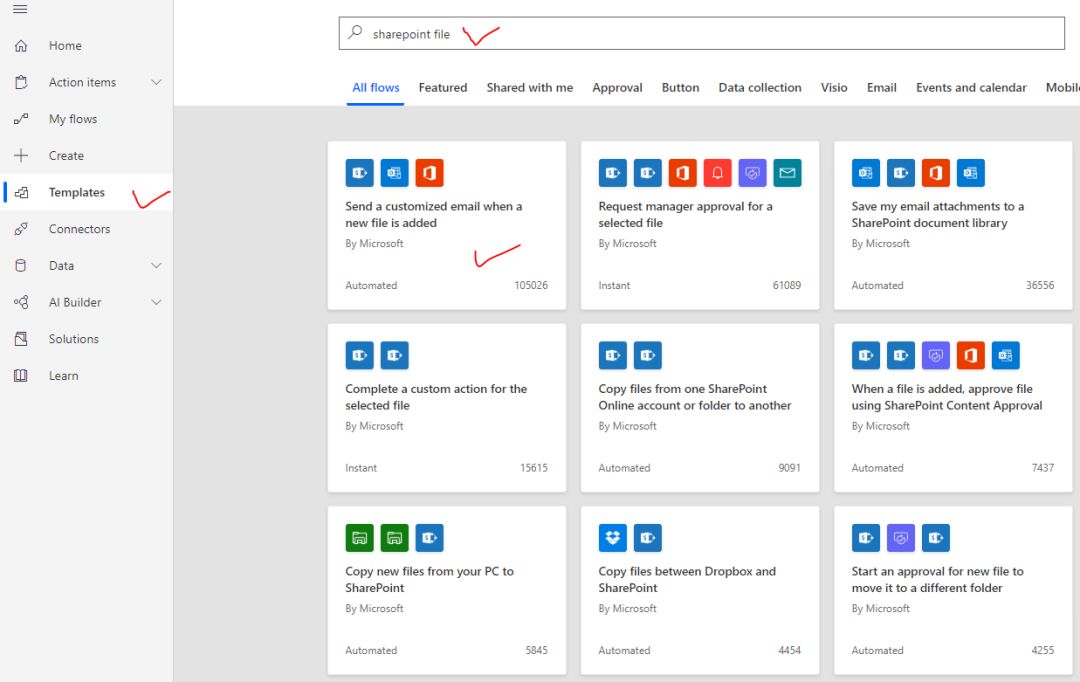
Task: Click the sharepoint file search field
Action: point(701,33)
